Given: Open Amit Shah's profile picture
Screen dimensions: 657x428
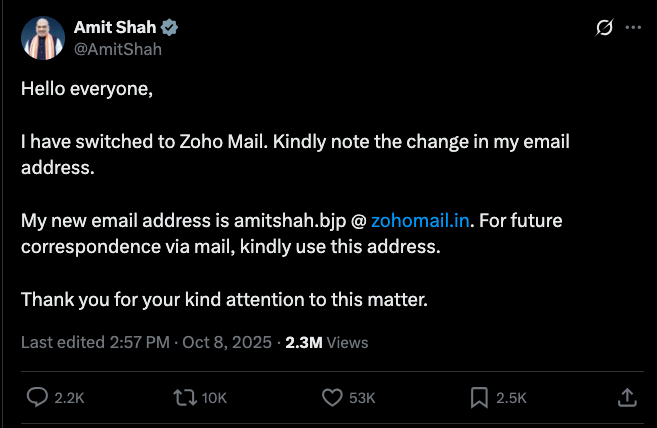Looking at the screenshot, I should tap(43, 37).
